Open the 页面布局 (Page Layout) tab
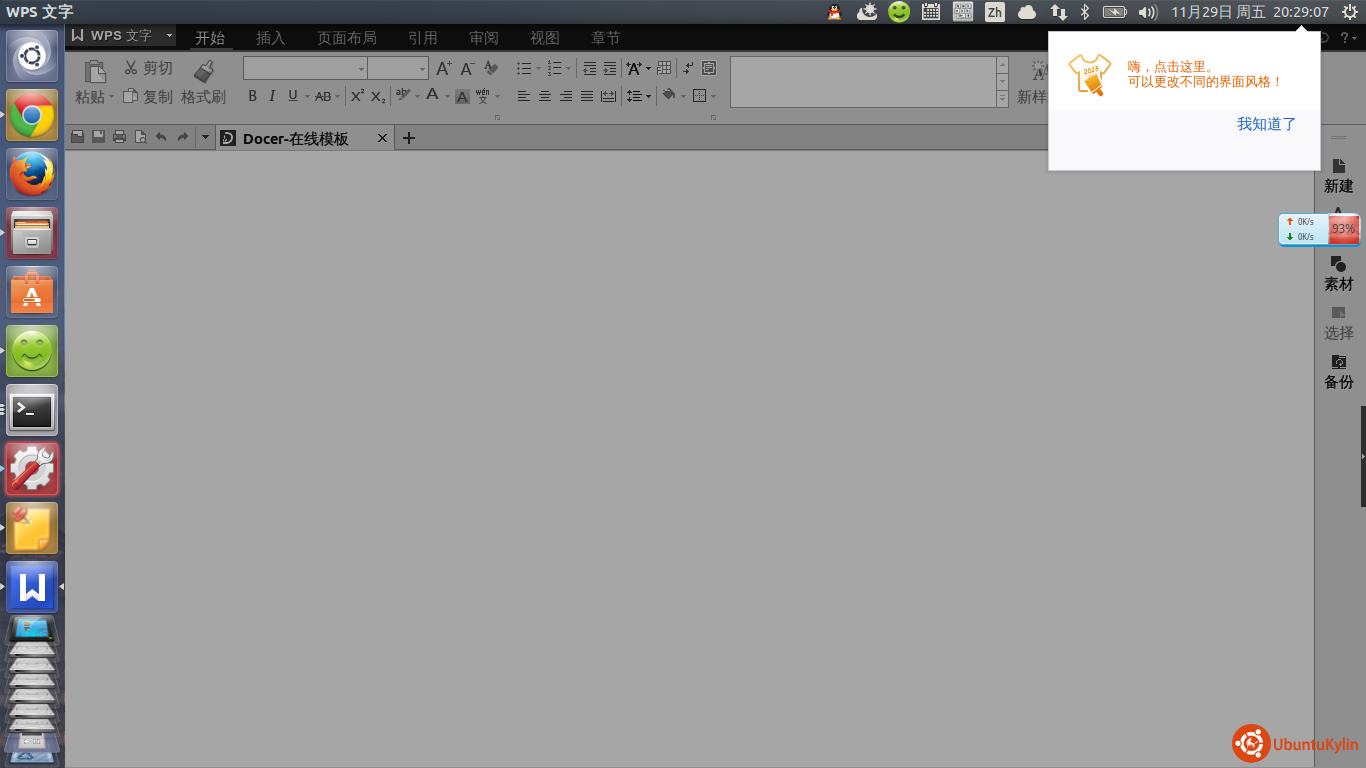This screenshot has width=1366, height=768. (x=346, y=38)
